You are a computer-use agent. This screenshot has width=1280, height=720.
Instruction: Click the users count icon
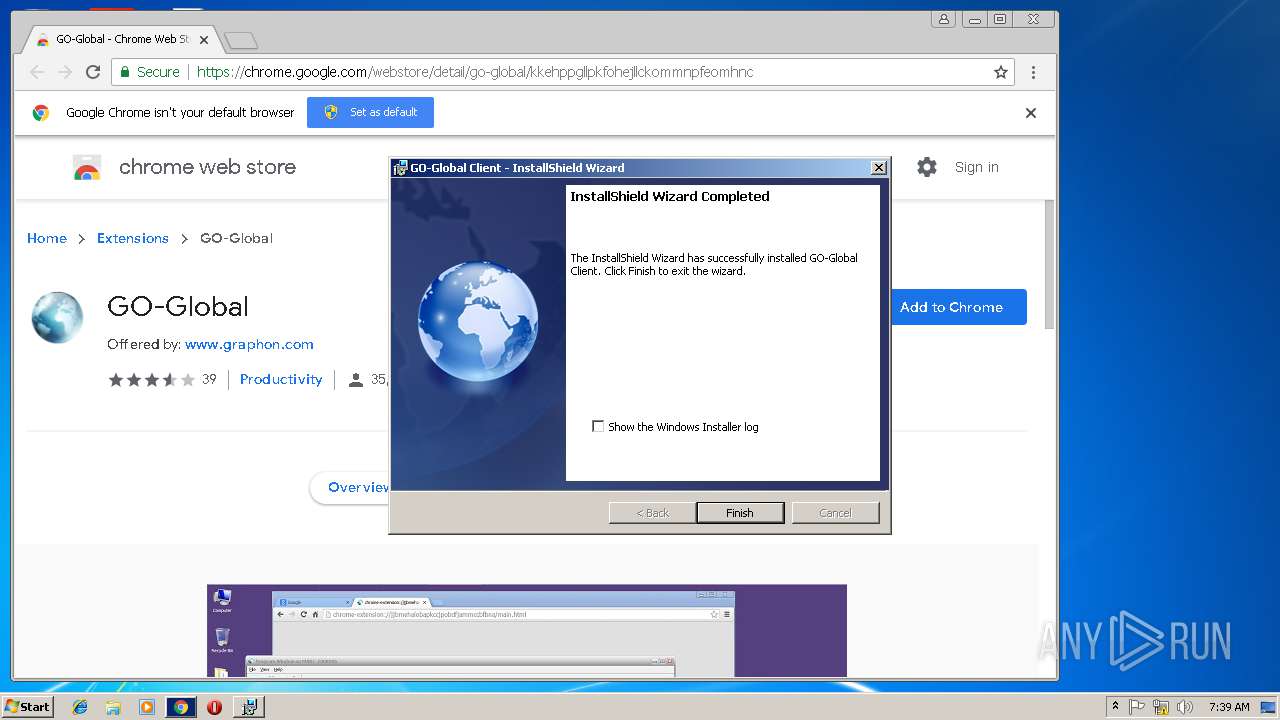pos(356,380)
